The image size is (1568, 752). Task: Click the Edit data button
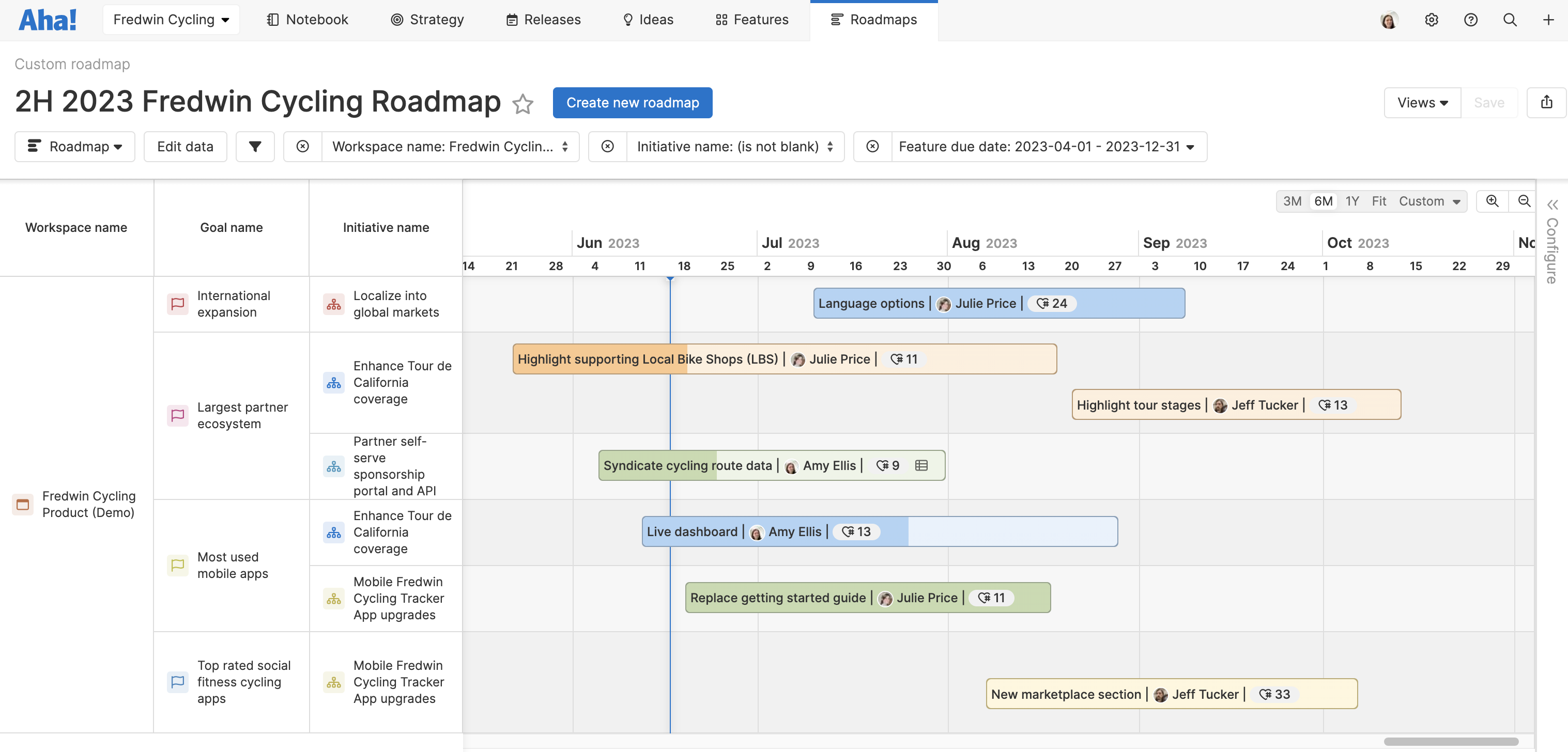click(185, 147)
